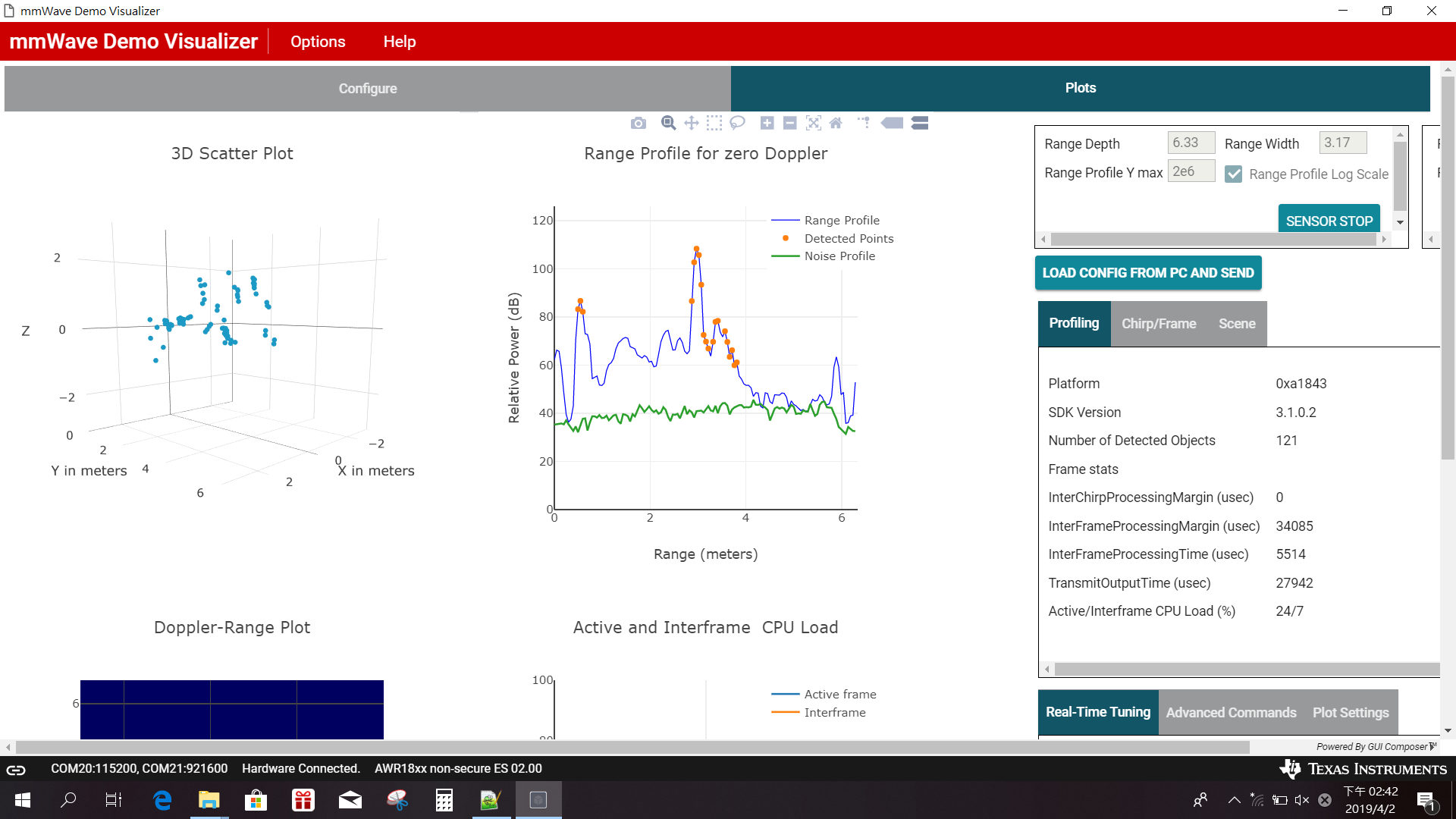Open Mail app from taskbar
Screen dimensions: 1456x819
[350, 800]
